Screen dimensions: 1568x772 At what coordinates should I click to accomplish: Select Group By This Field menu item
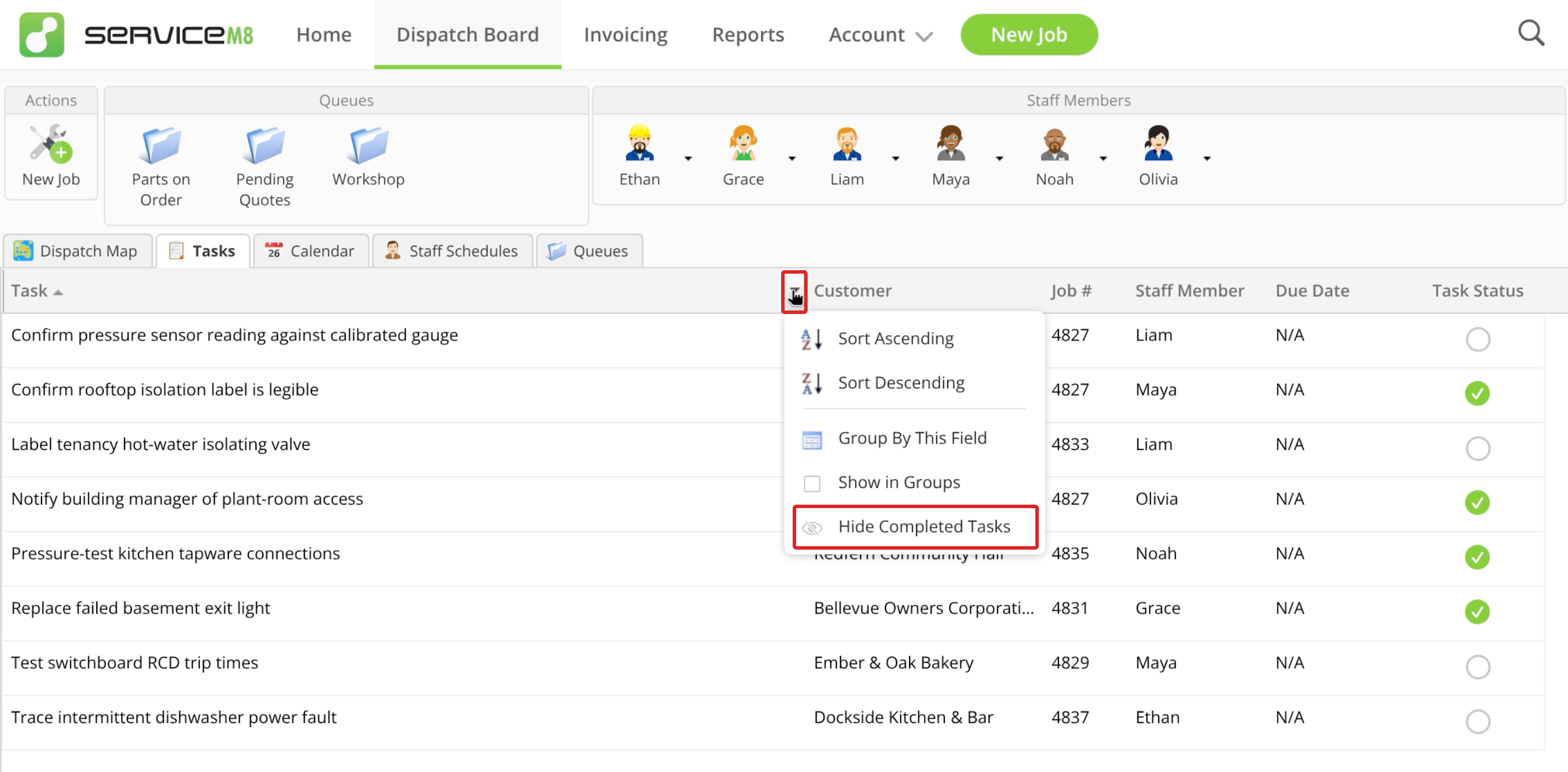click(x=915, y=438)
